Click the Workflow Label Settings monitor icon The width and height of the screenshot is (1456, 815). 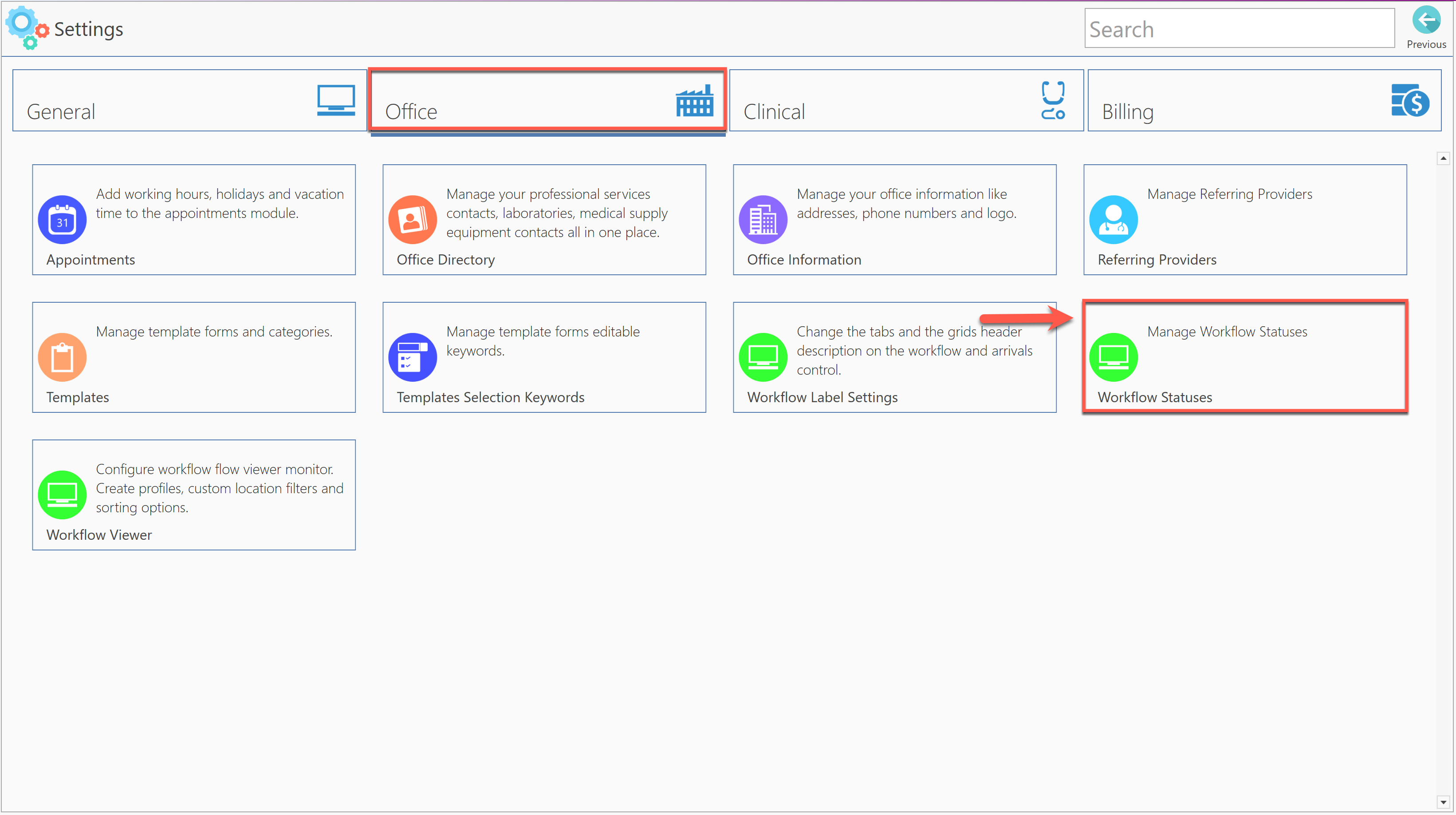coord(763,357)
